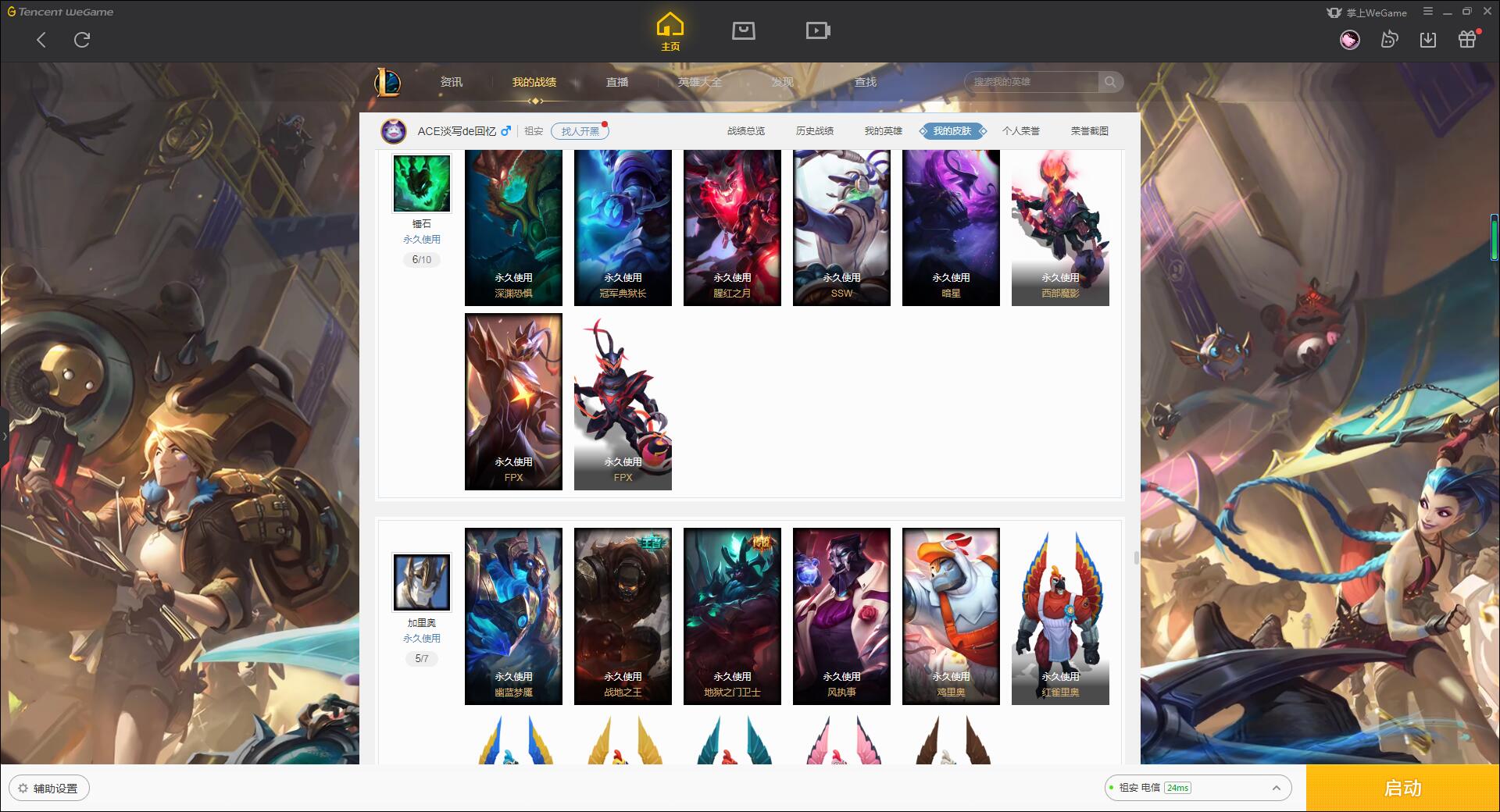Expand the 祖安 电信 server dropdown

point(1198,788)
